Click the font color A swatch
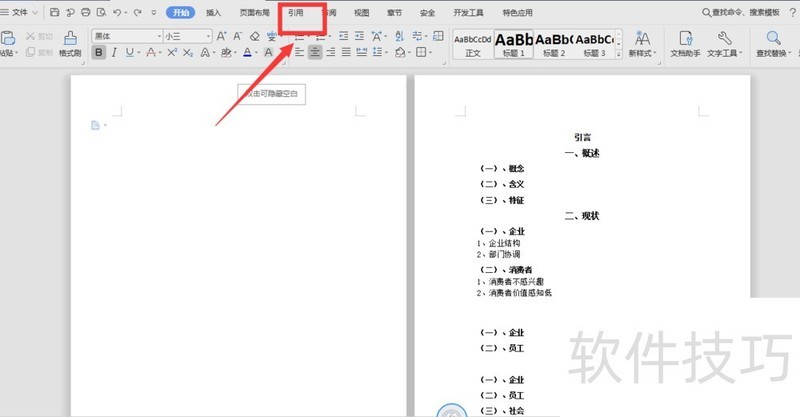Image resolution: width=800 pixels, height=417 pixels. (249, 53)
